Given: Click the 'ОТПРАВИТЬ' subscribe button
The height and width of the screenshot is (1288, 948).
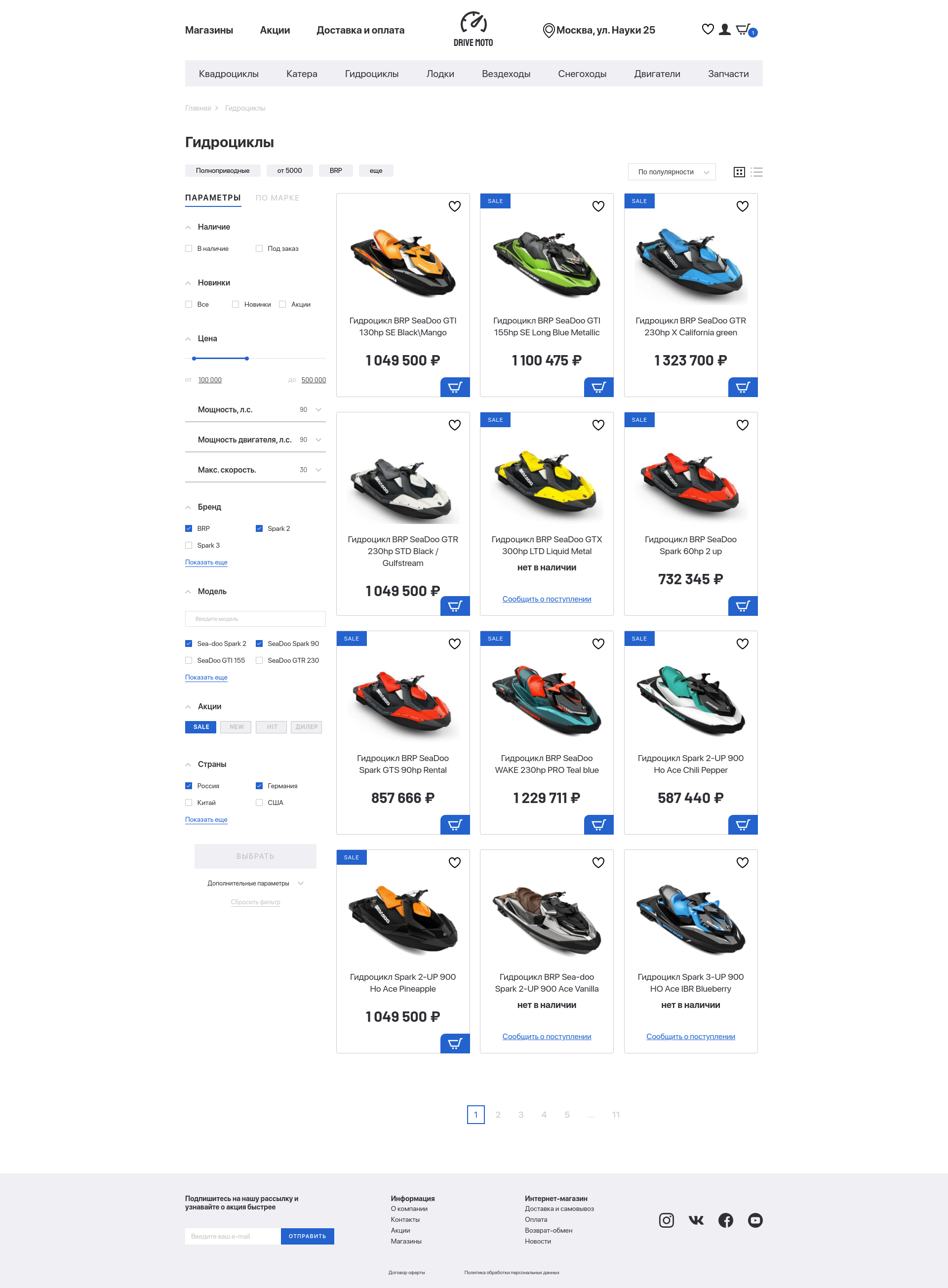Looking at the screenshot, I should tap(308, 1236).
